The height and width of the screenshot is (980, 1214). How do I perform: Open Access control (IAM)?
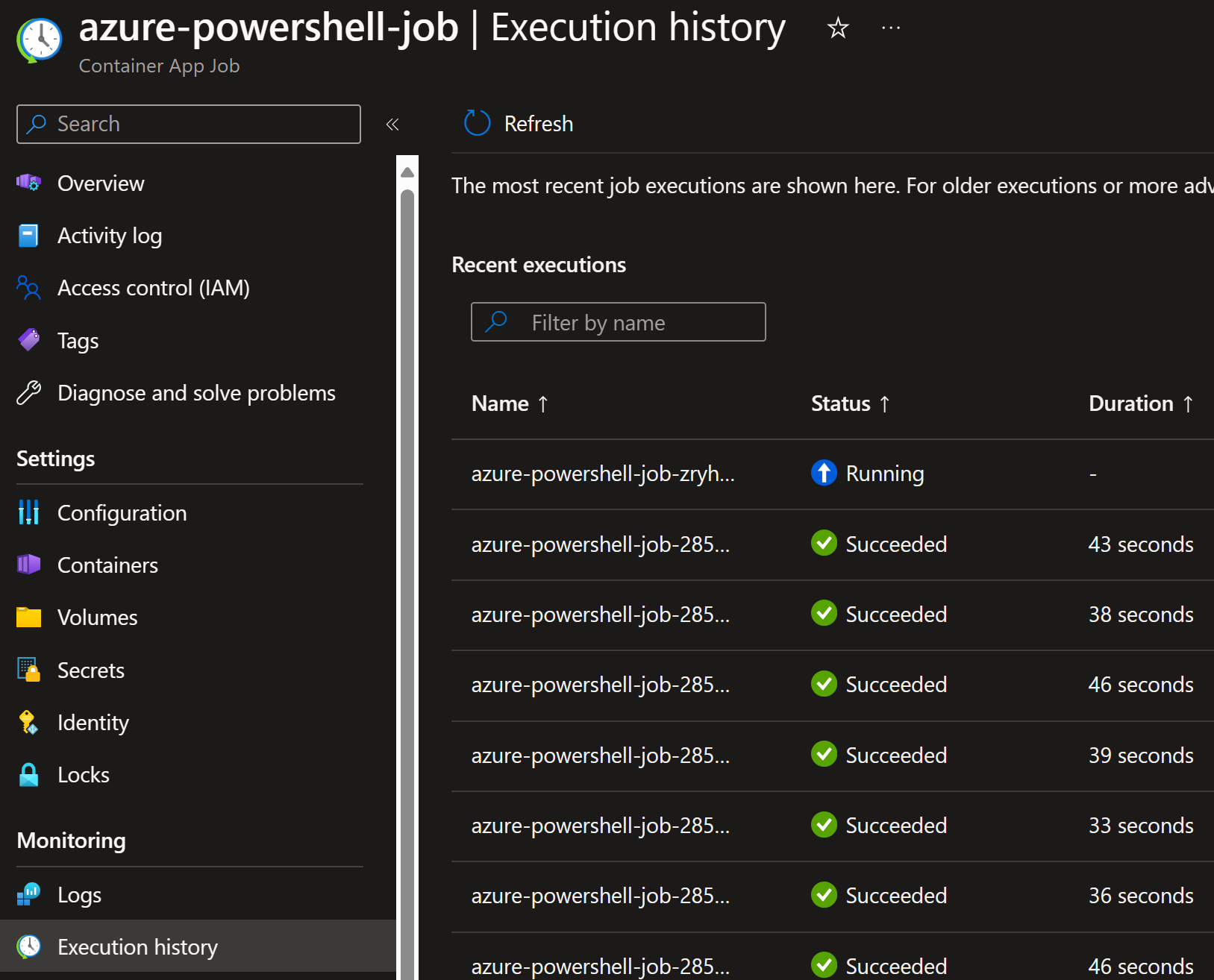pyautogui.click(x=154, y=288)
